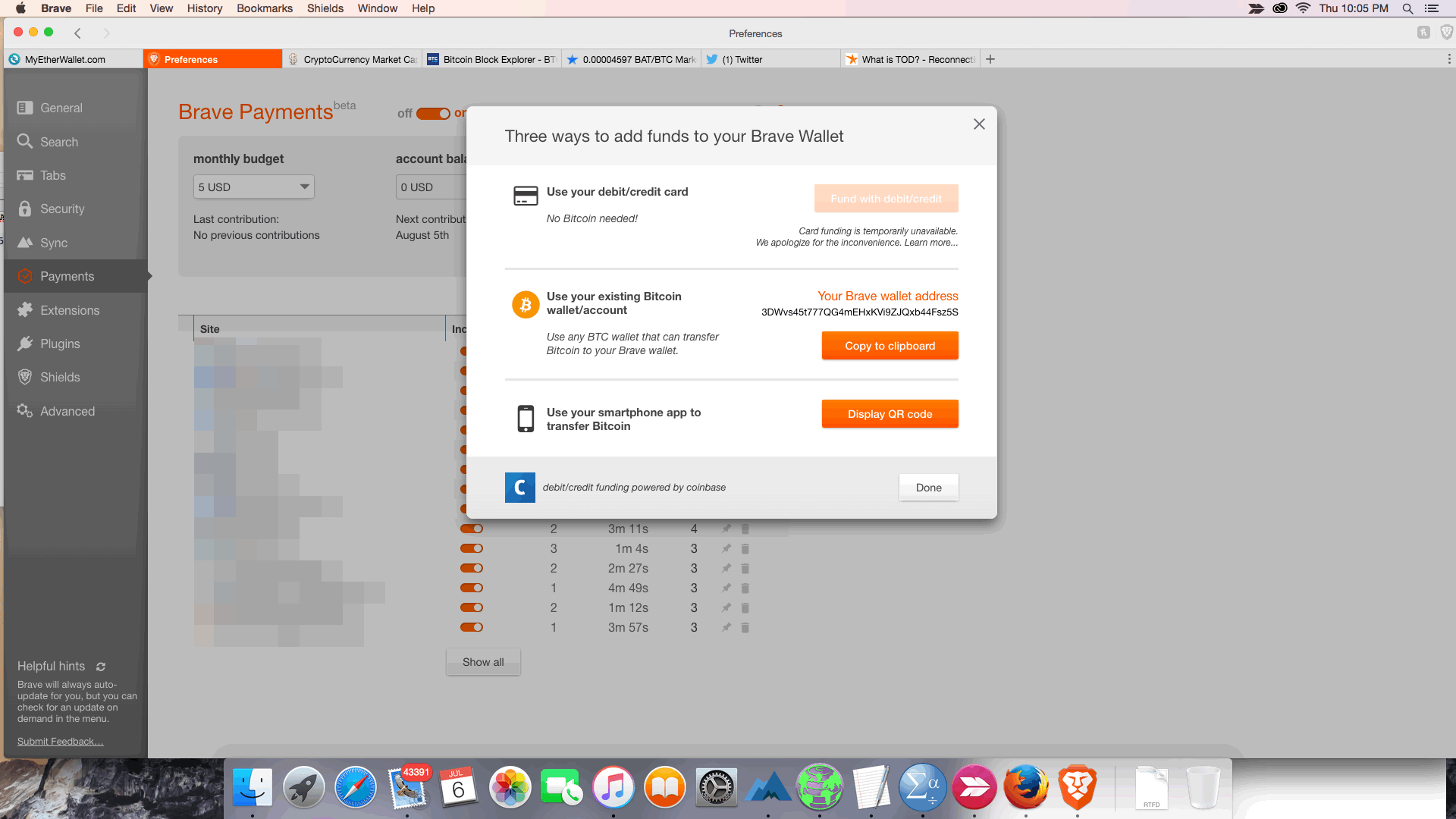Open Firefox from the dock
This screenshot has height=819, width=1456.
click(1026, 788)
